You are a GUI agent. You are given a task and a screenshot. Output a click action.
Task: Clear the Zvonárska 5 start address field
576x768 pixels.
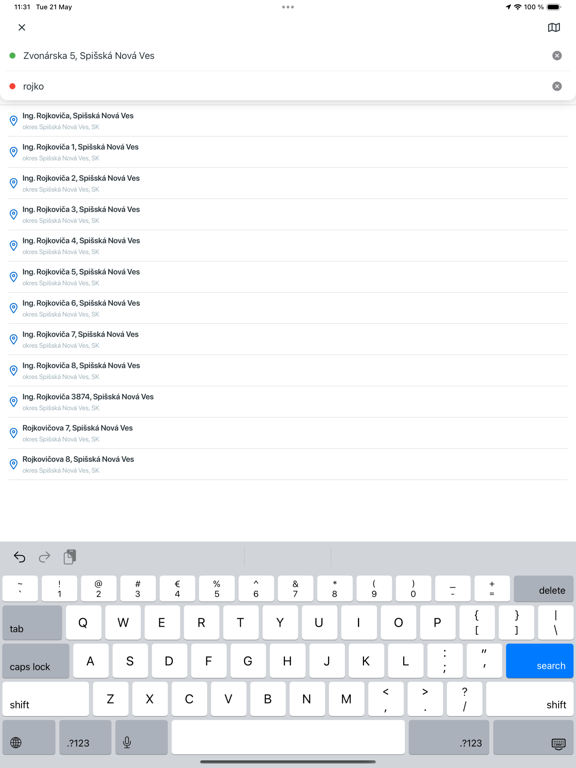(557, 56)
